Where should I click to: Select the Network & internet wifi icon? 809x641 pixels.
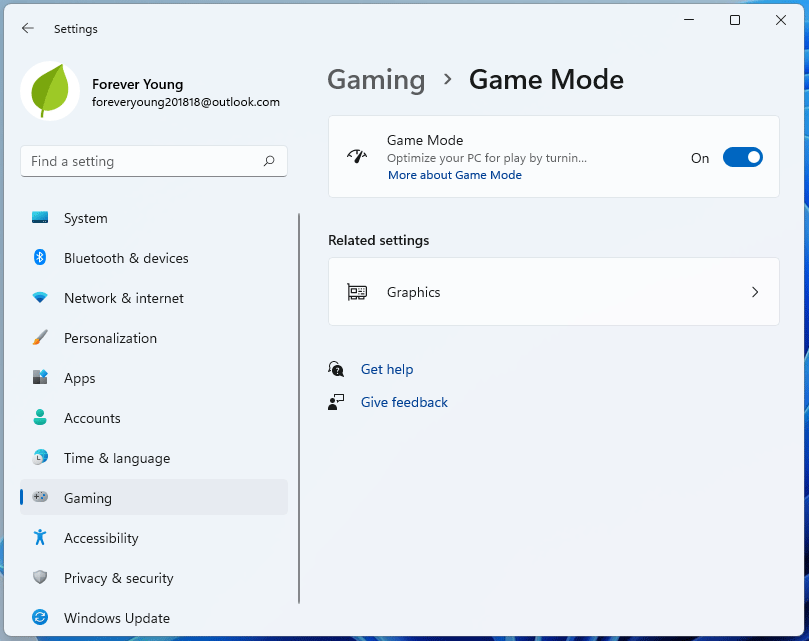click(x=40, y=298)
